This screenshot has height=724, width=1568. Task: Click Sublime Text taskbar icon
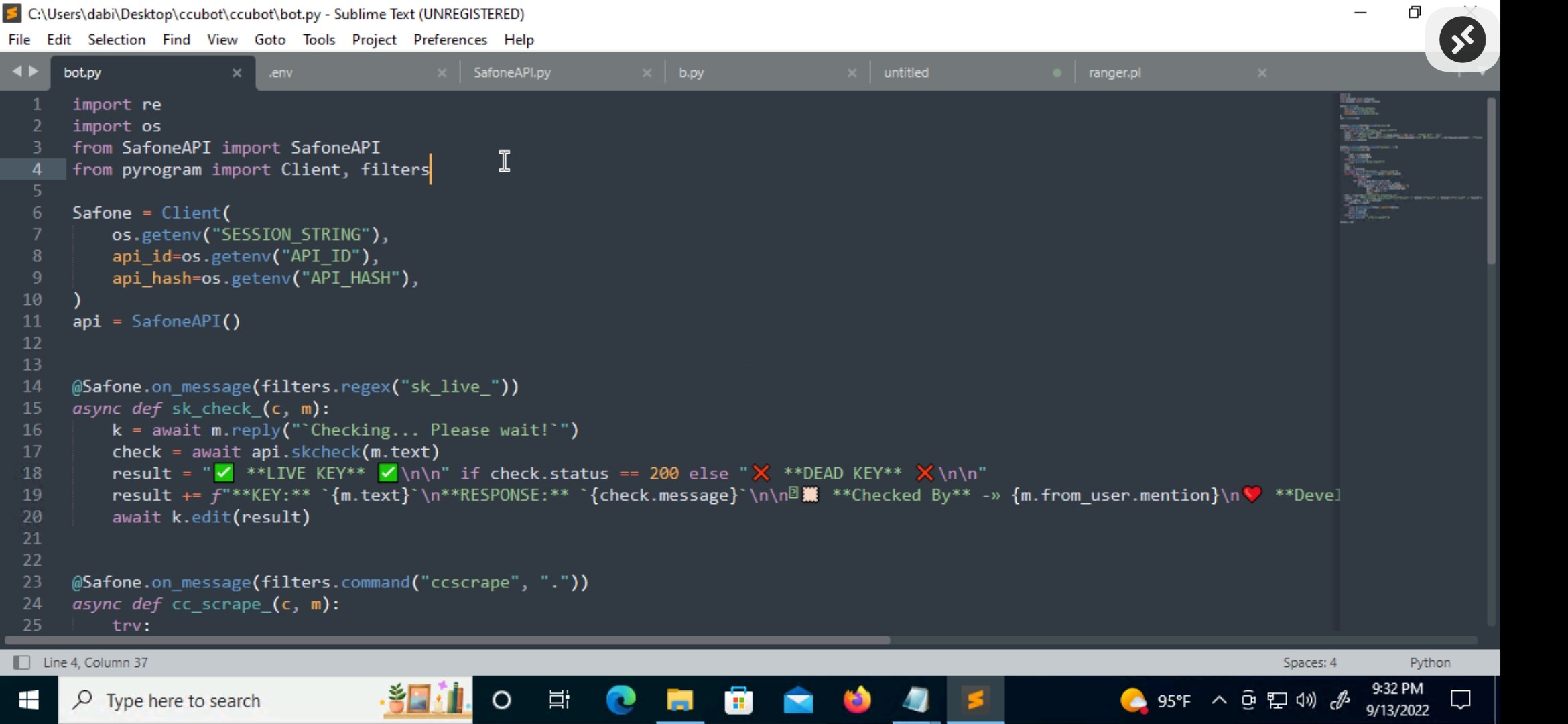pos(975,700)
